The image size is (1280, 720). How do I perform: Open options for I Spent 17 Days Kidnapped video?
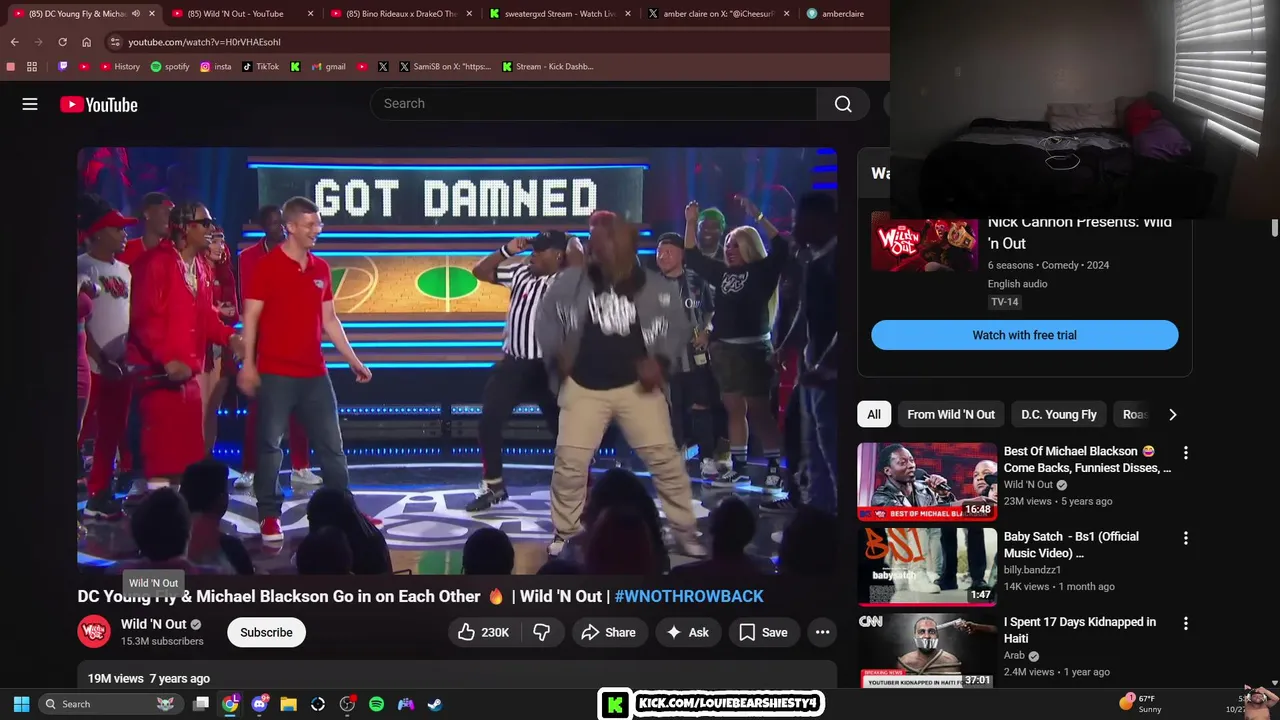click(x=1185, y=623)
